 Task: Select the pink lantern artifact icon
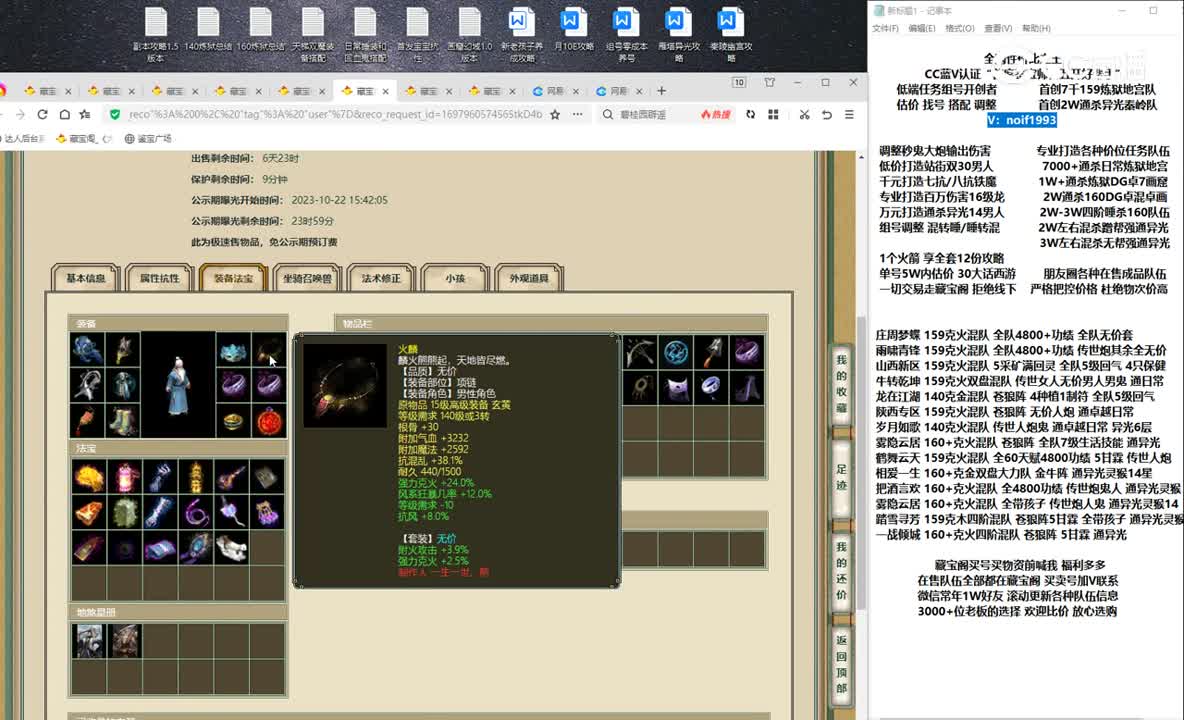point(125,476)
